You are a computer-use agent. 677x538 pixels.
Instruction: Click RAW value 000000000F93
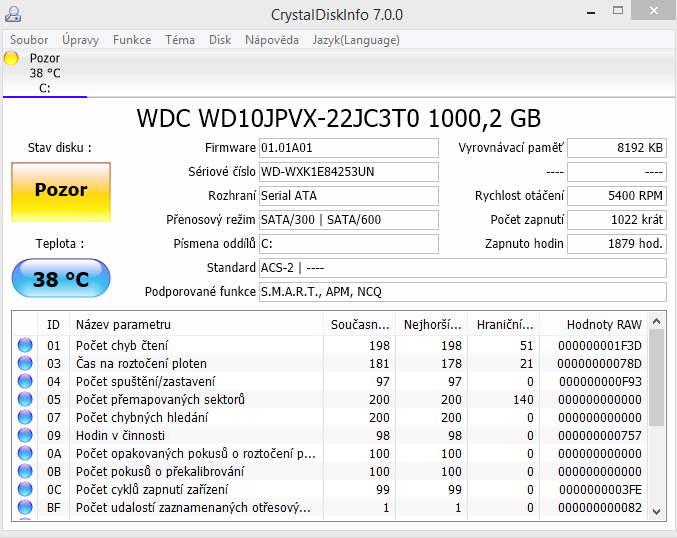point(601,382)
